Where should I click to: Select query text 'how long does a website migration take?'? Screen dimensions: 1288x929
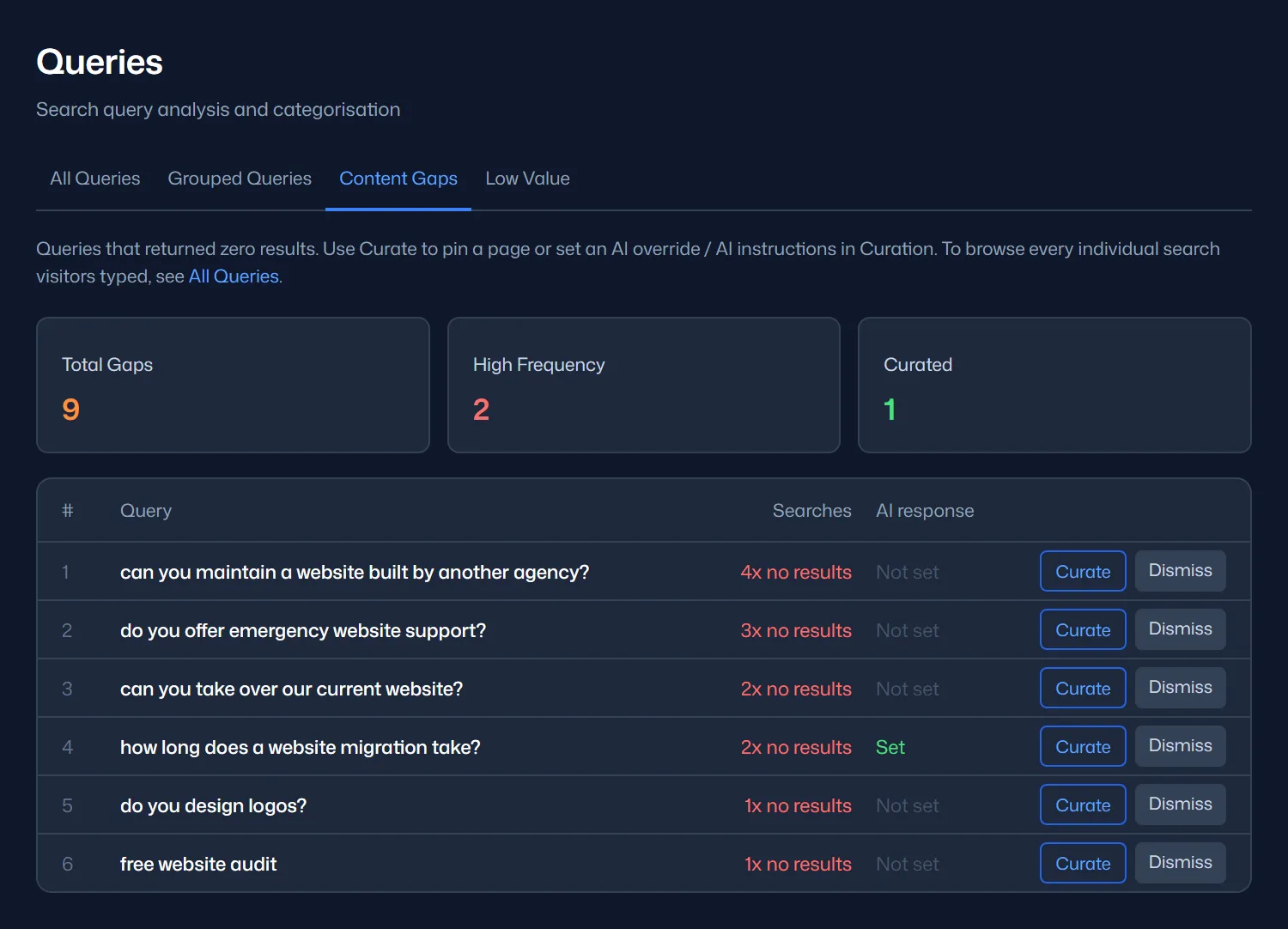click(301, 747)
